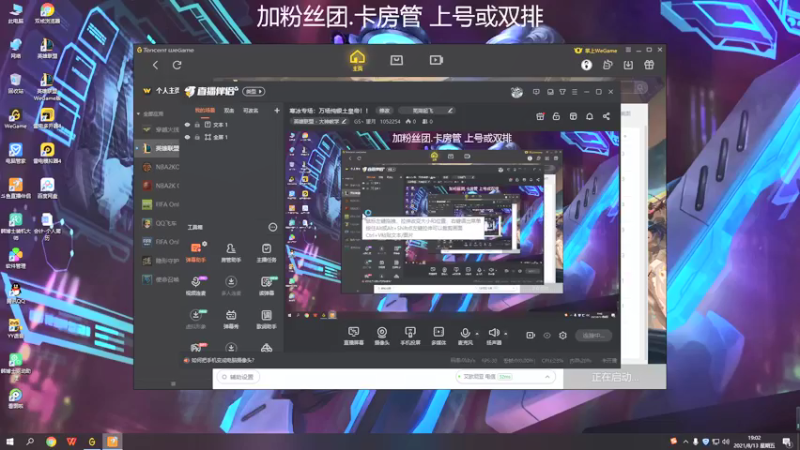Open taskbar search
Screen dimensions: 800x450
coord(30,441)
